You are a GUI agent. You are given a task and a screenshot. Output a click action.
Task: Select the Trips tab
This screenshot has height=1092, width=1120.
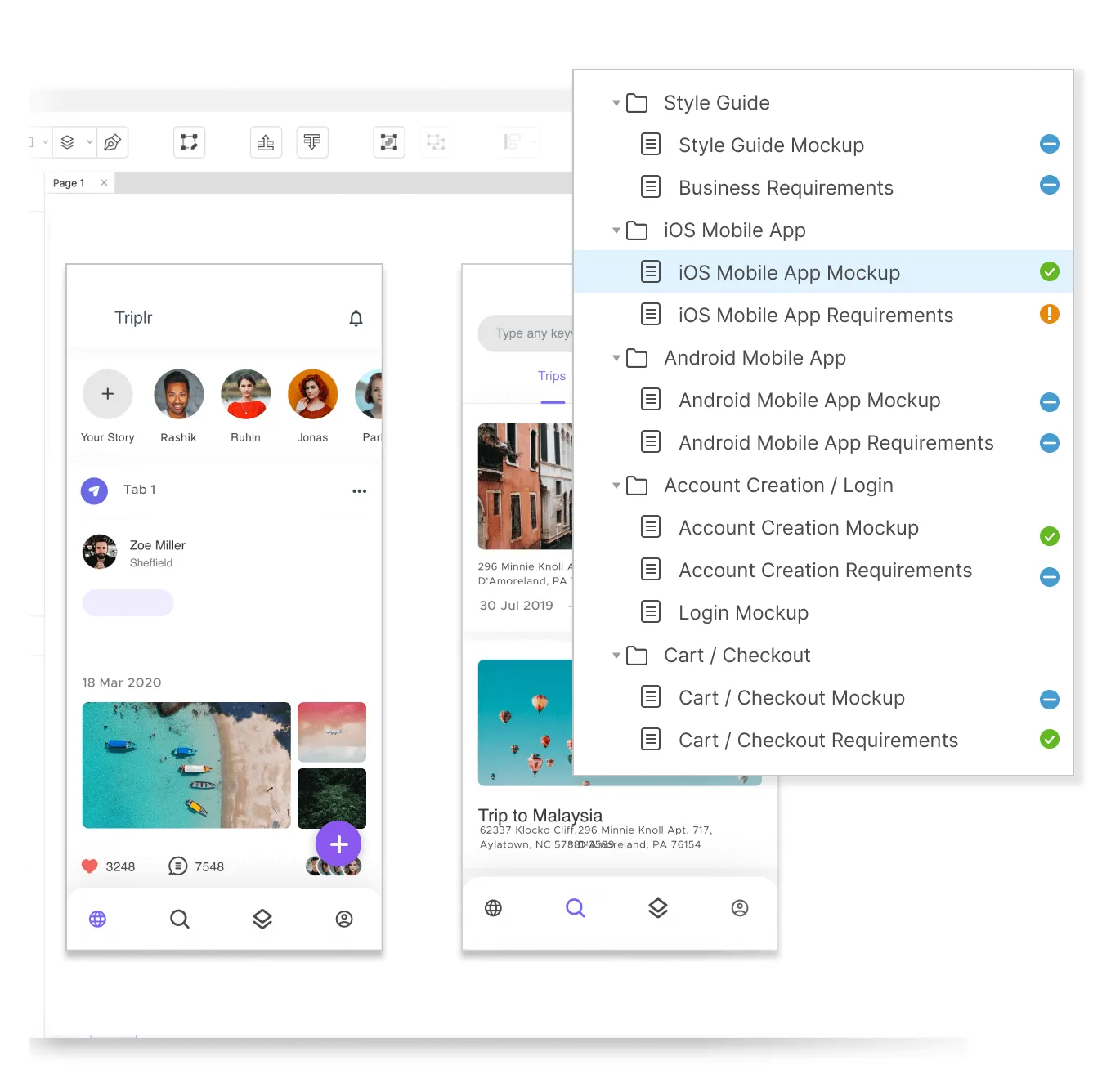[x=552, y=376]
